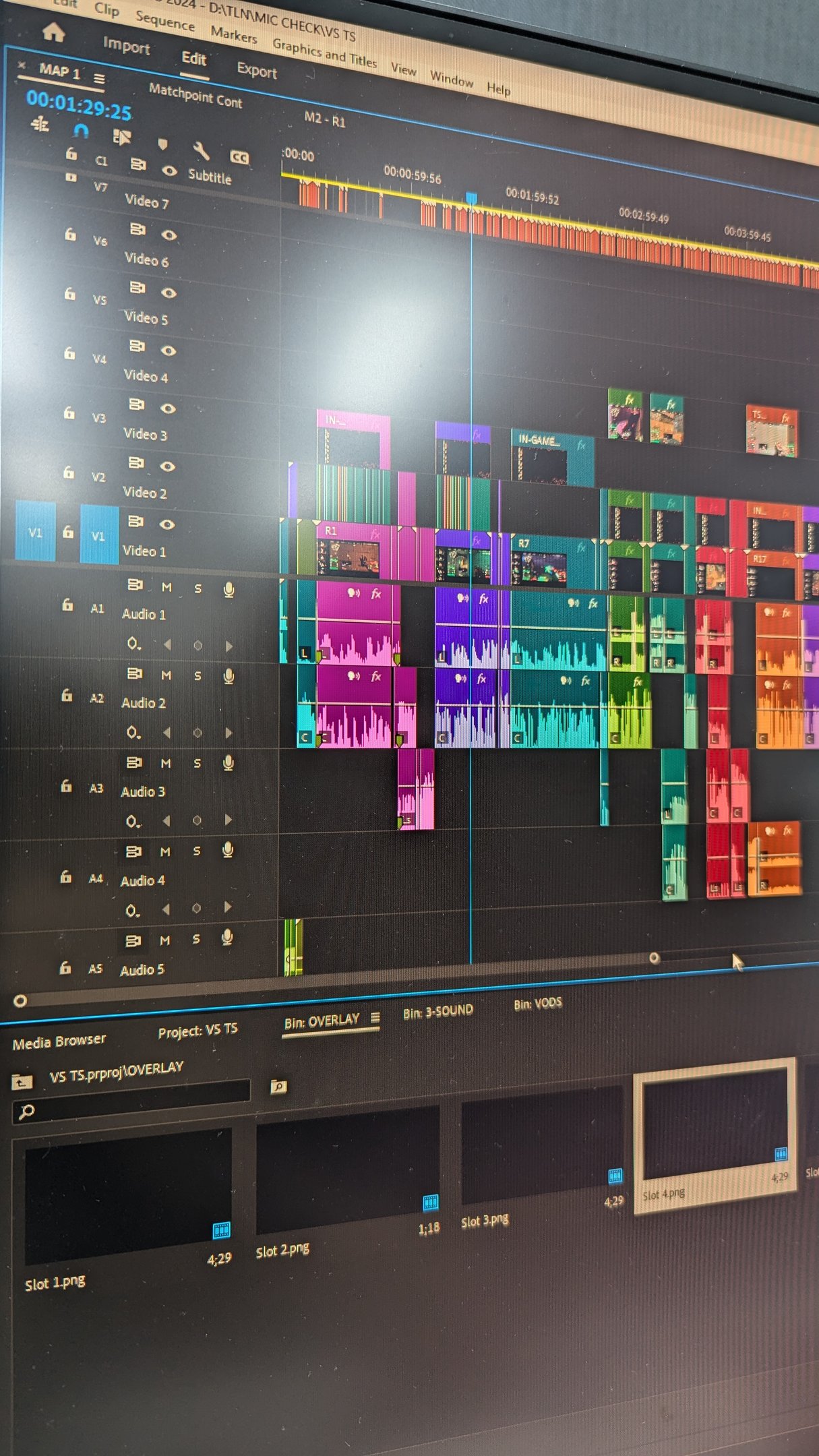Toggle closed captions CC track icon

pyautogui.click(x=239, y=157)
